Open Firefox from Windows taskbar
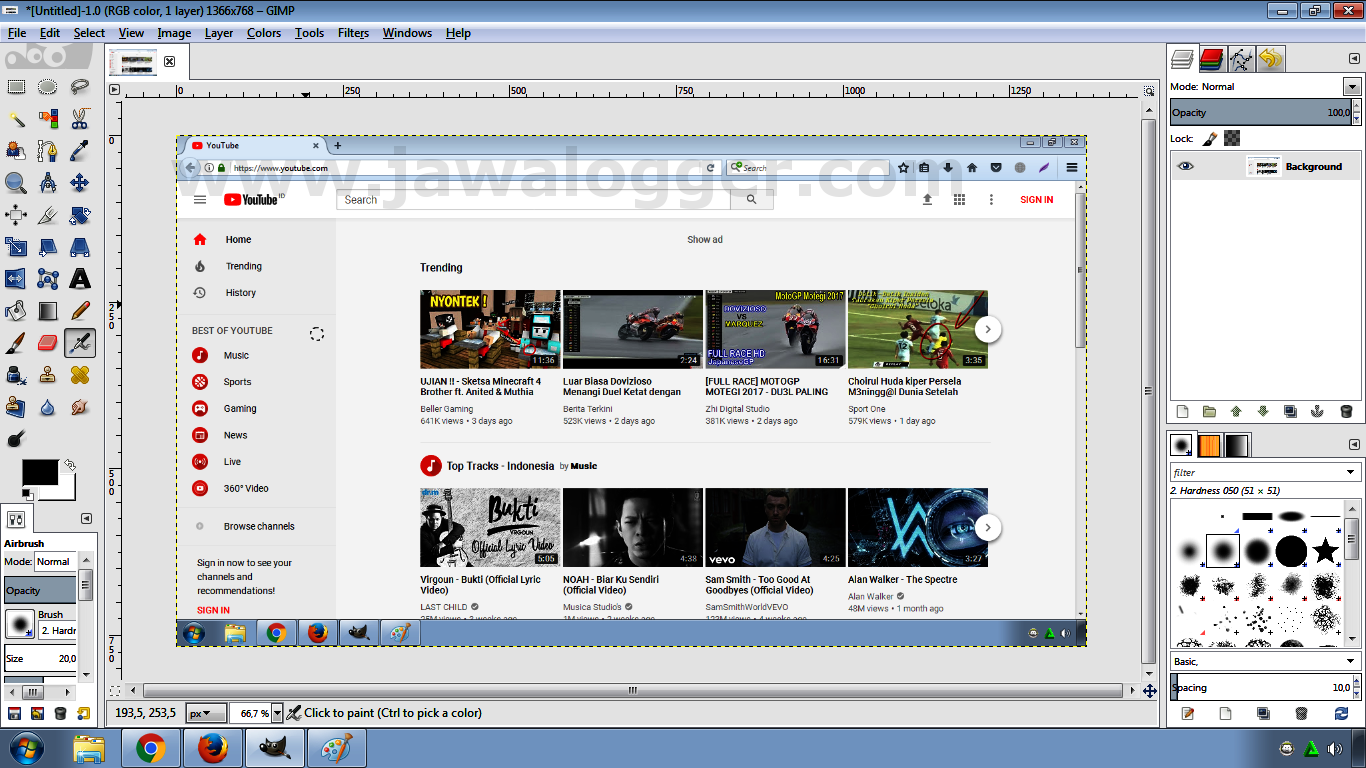The image size is (1366, 768). coord(211,748)
